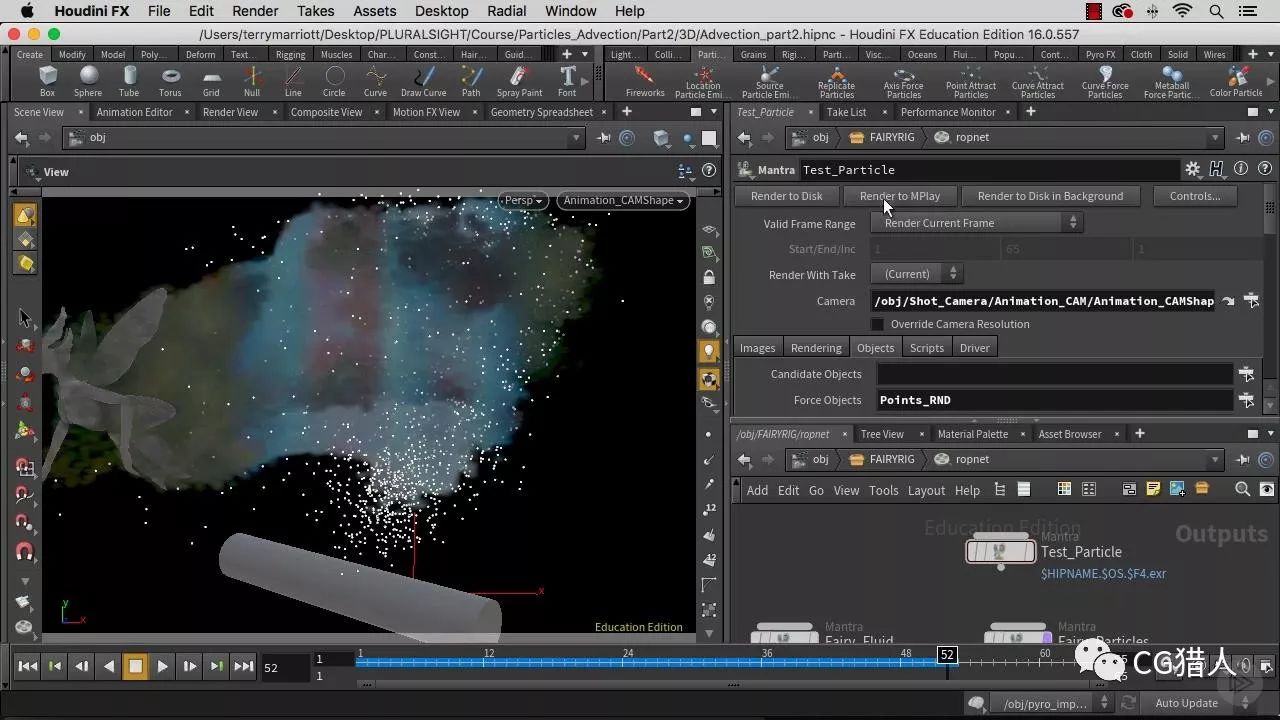This screenshot has width=1280, height=720.
Task: Edit the Camera path field
Action: point(1044,301)
